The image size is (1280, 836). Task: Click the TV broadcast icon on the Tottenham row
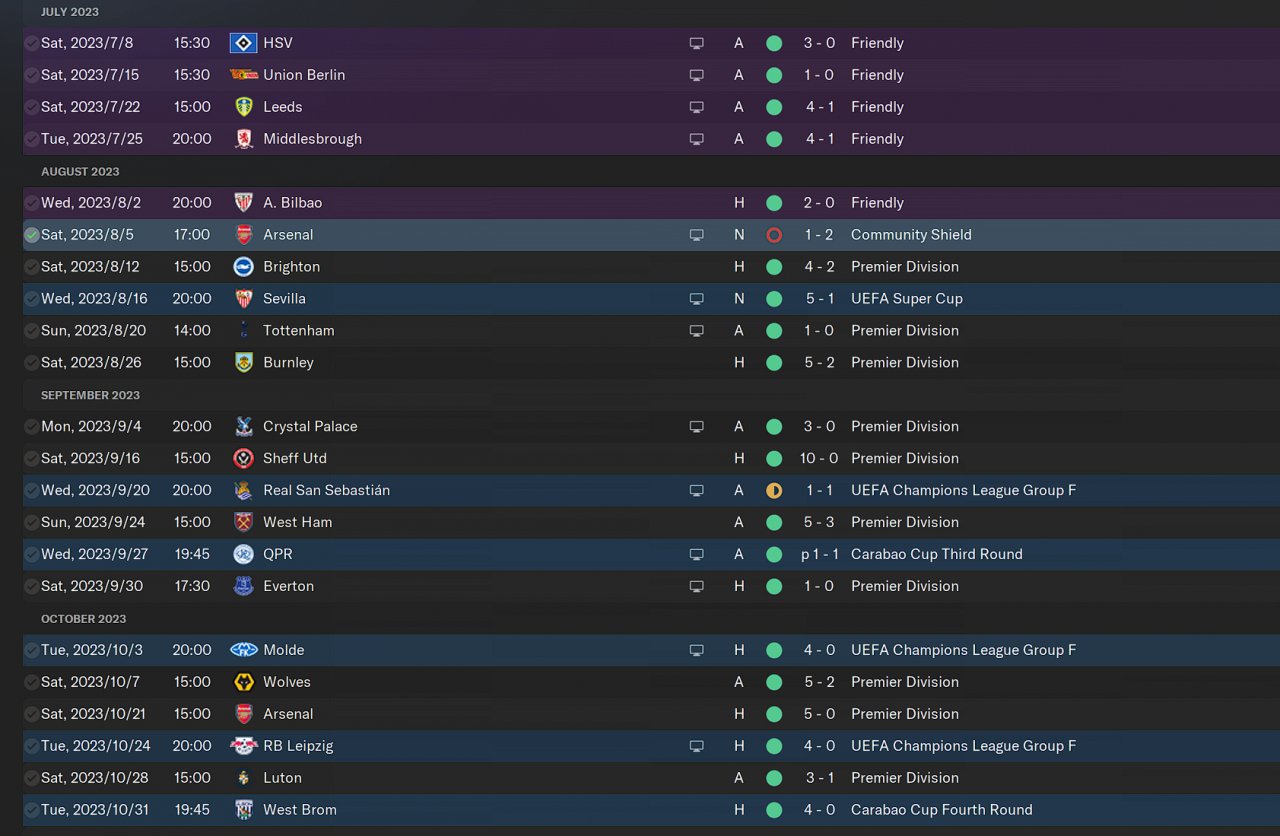pyautogui.click(x=696, y=331)
